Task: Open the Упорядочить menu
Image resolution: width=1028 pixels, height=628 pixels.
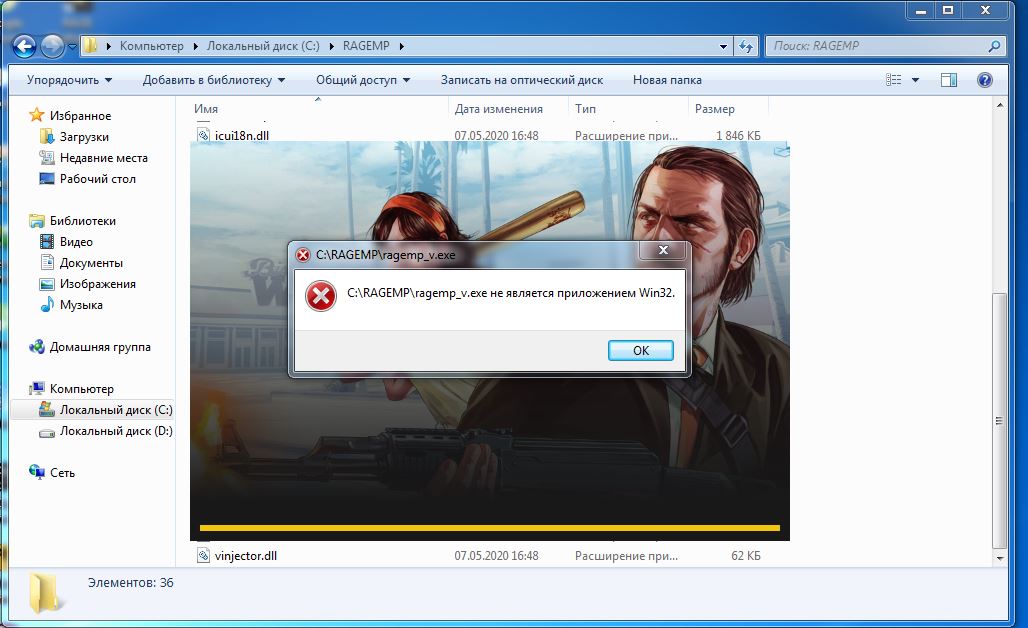Action: [69, 80]
